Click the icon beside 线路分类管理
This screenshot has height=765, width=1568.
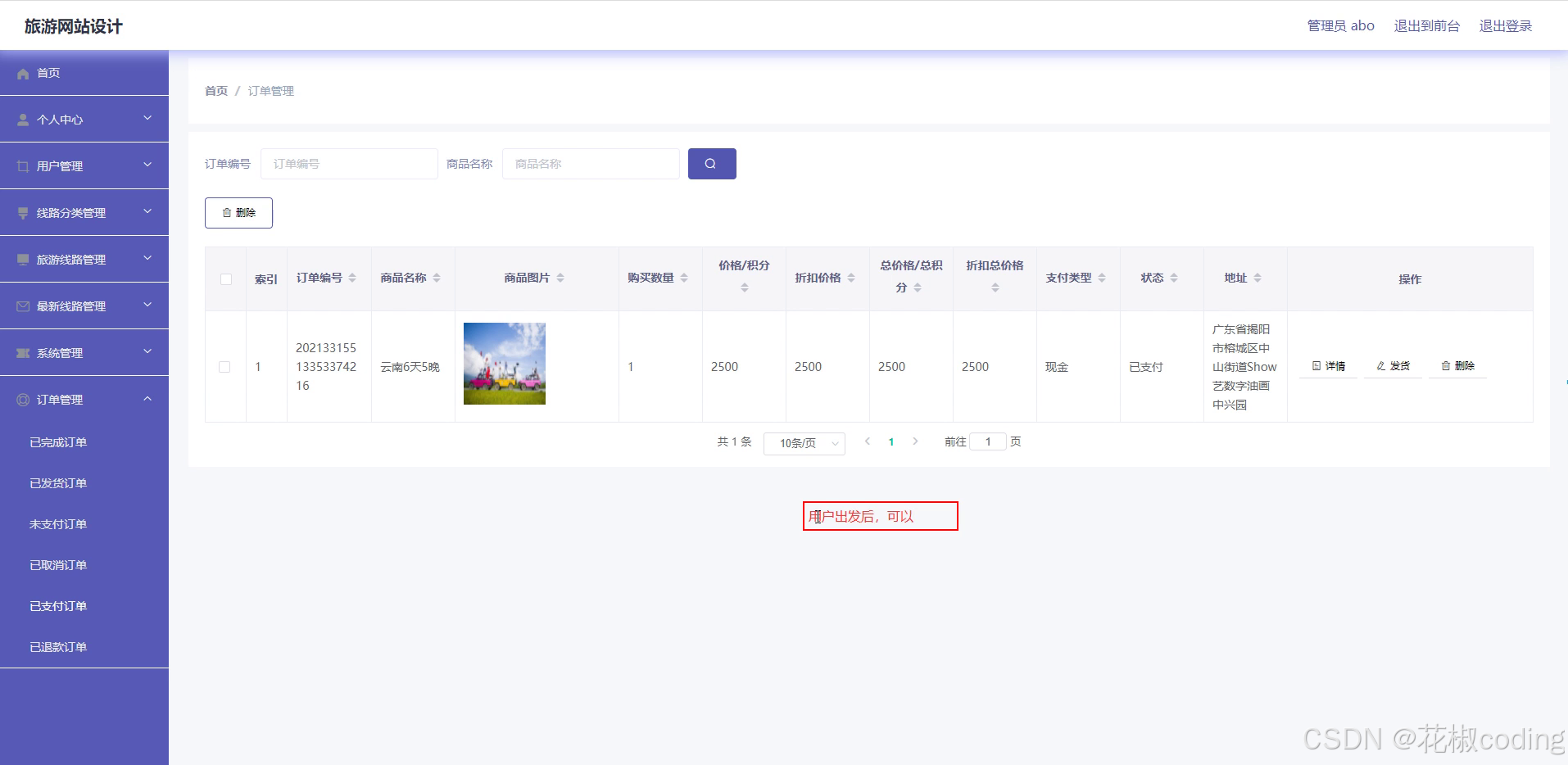coord(23,213)
